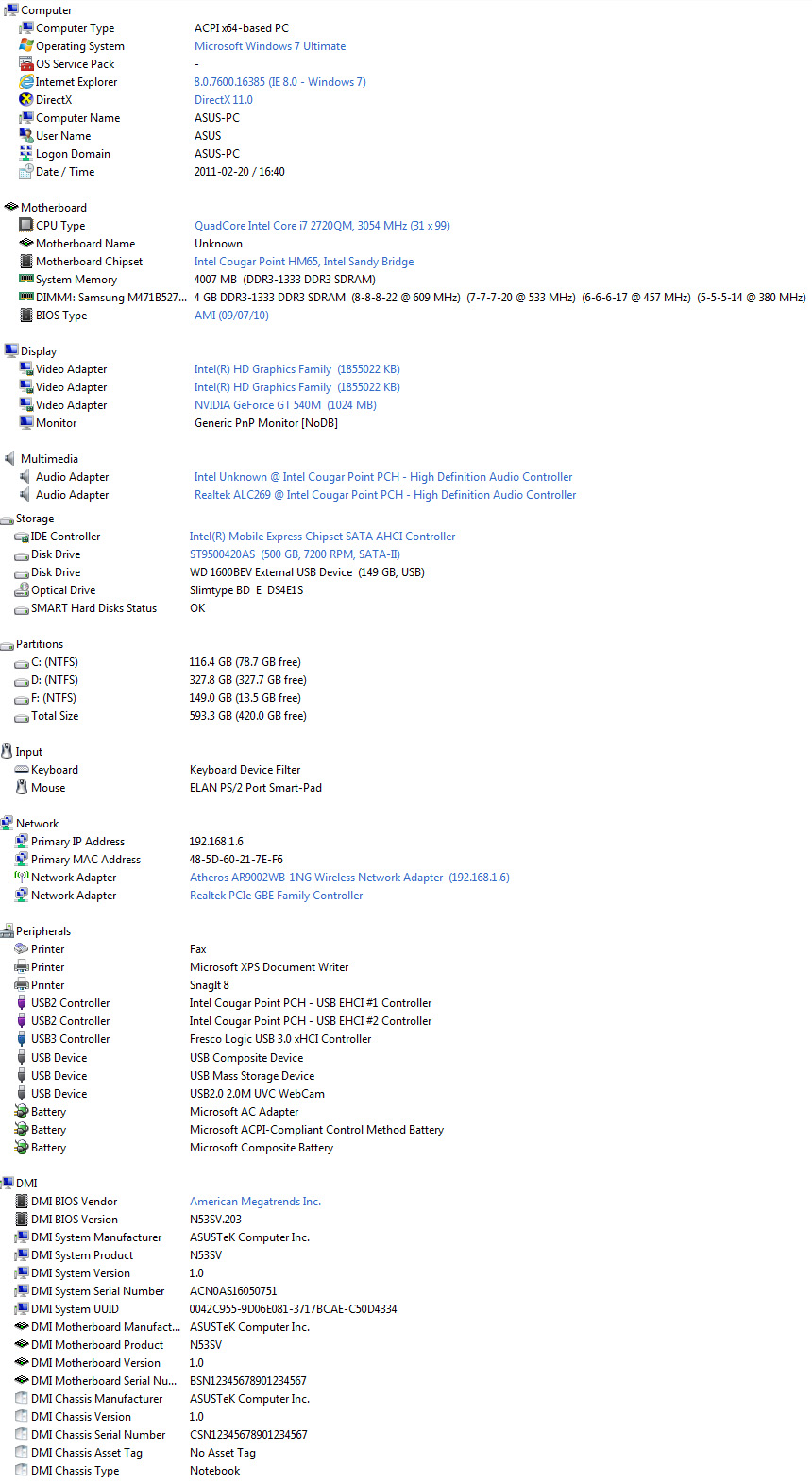The image size is (812, 1484).
Task: Select the Motherboard Name field label
Action: 85,243
